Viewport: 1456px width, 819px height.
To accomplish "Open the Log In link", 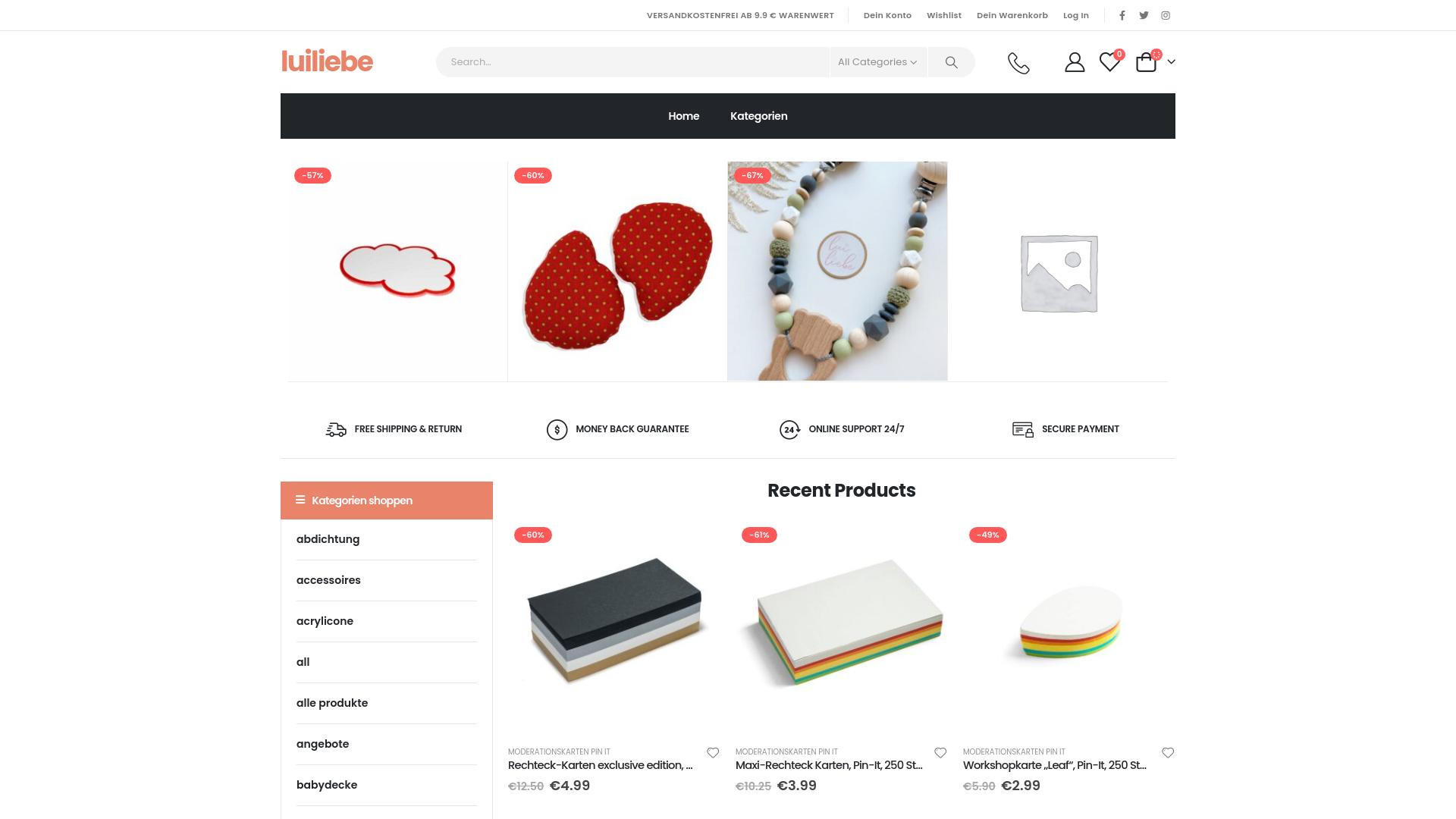I will point(1075,15).
